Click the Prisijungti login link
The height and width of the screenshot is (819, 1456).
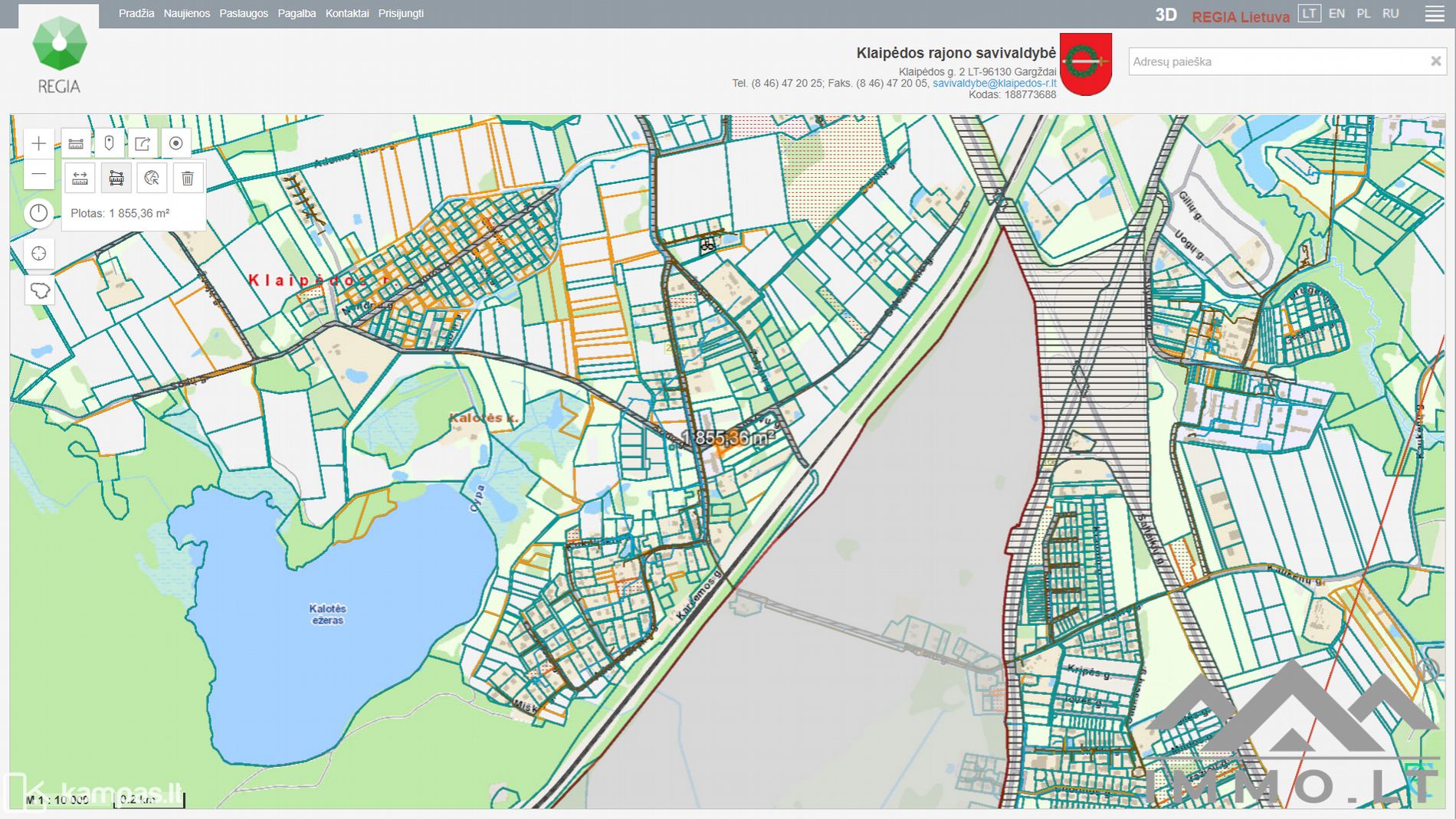coord(401,14)
